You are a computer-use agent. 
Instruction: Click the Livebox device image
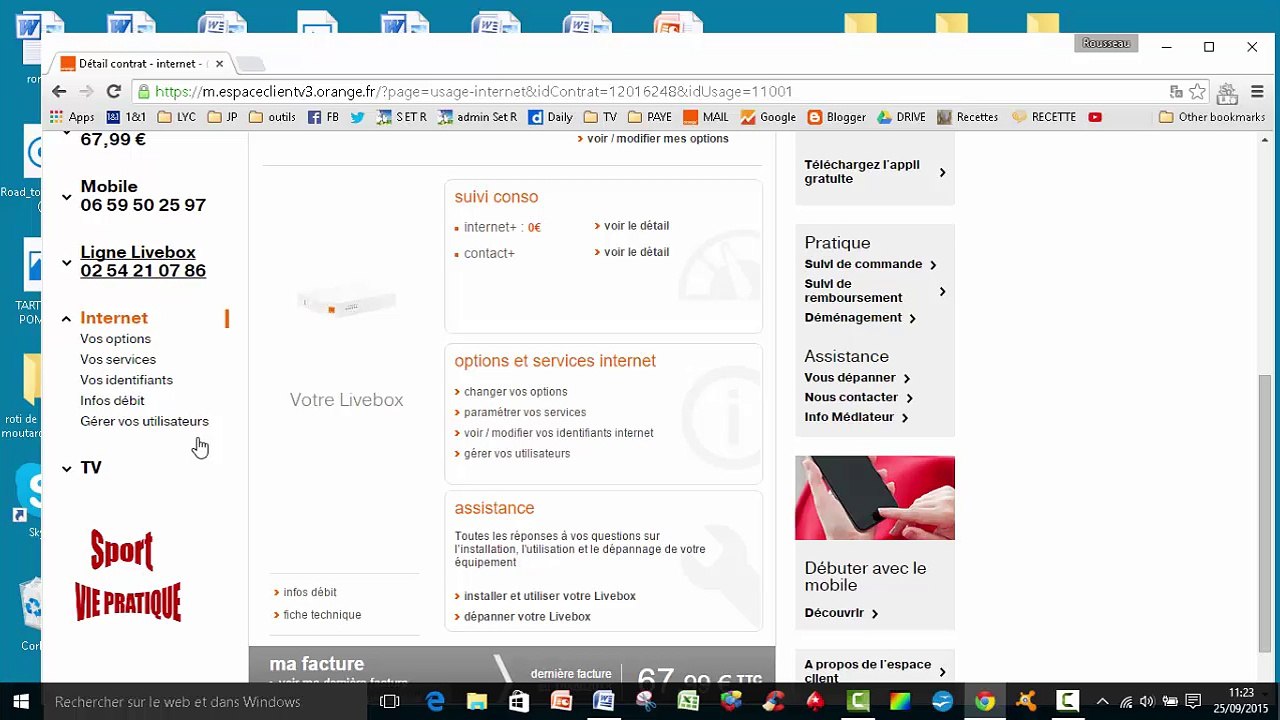[x=346, y=301]
